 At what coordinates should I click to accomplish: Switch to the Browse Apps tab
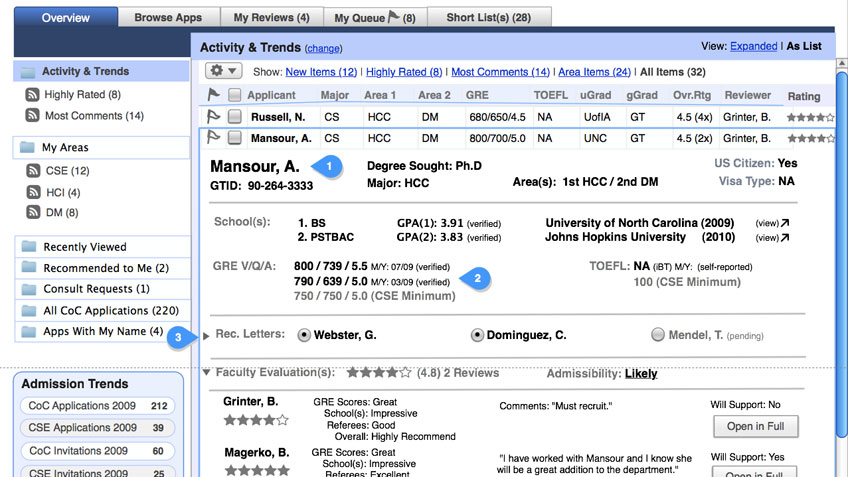168,17
